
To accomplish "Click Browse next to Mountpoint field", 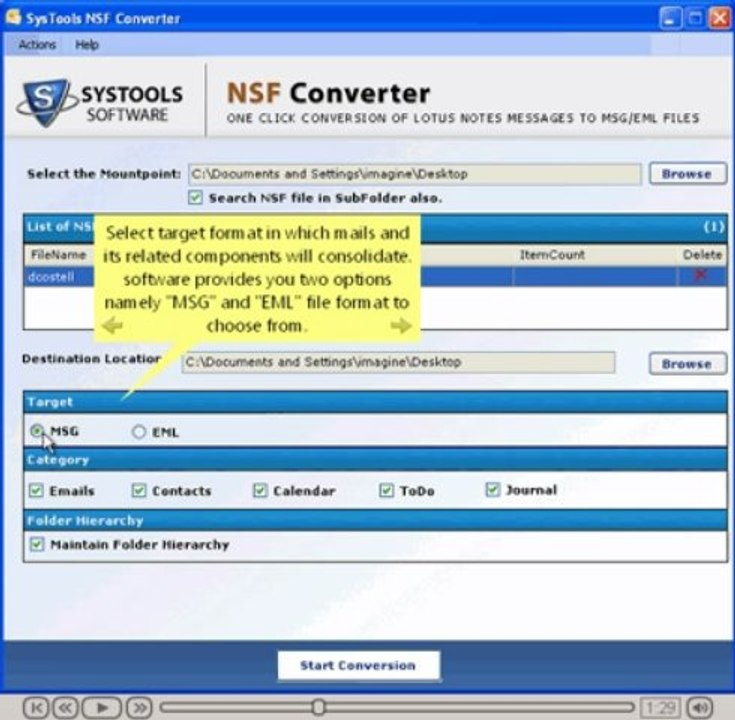I will [688, 174].
